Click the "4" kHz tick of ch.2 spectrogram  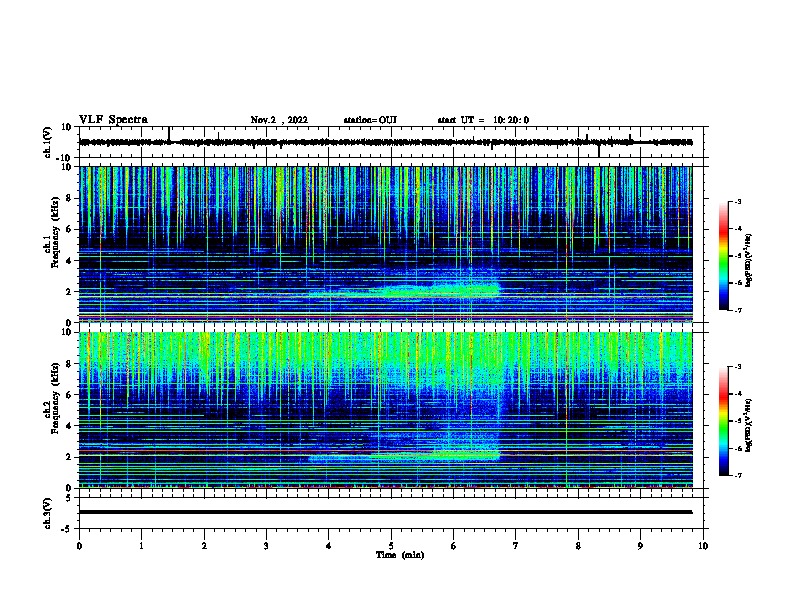click(69, 426)
